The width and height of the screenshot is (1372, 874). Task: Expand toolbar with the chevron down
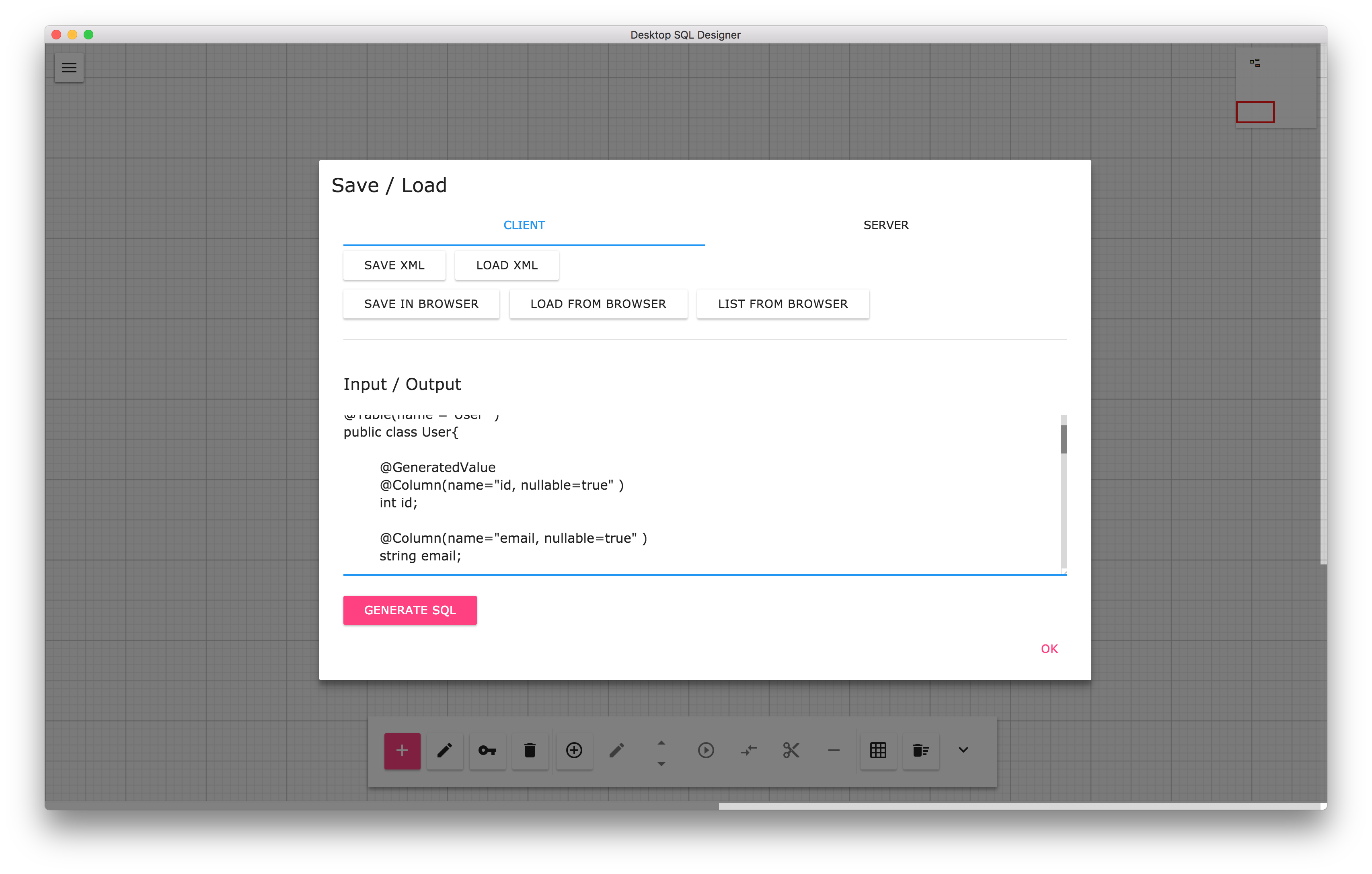click(963, 750)
